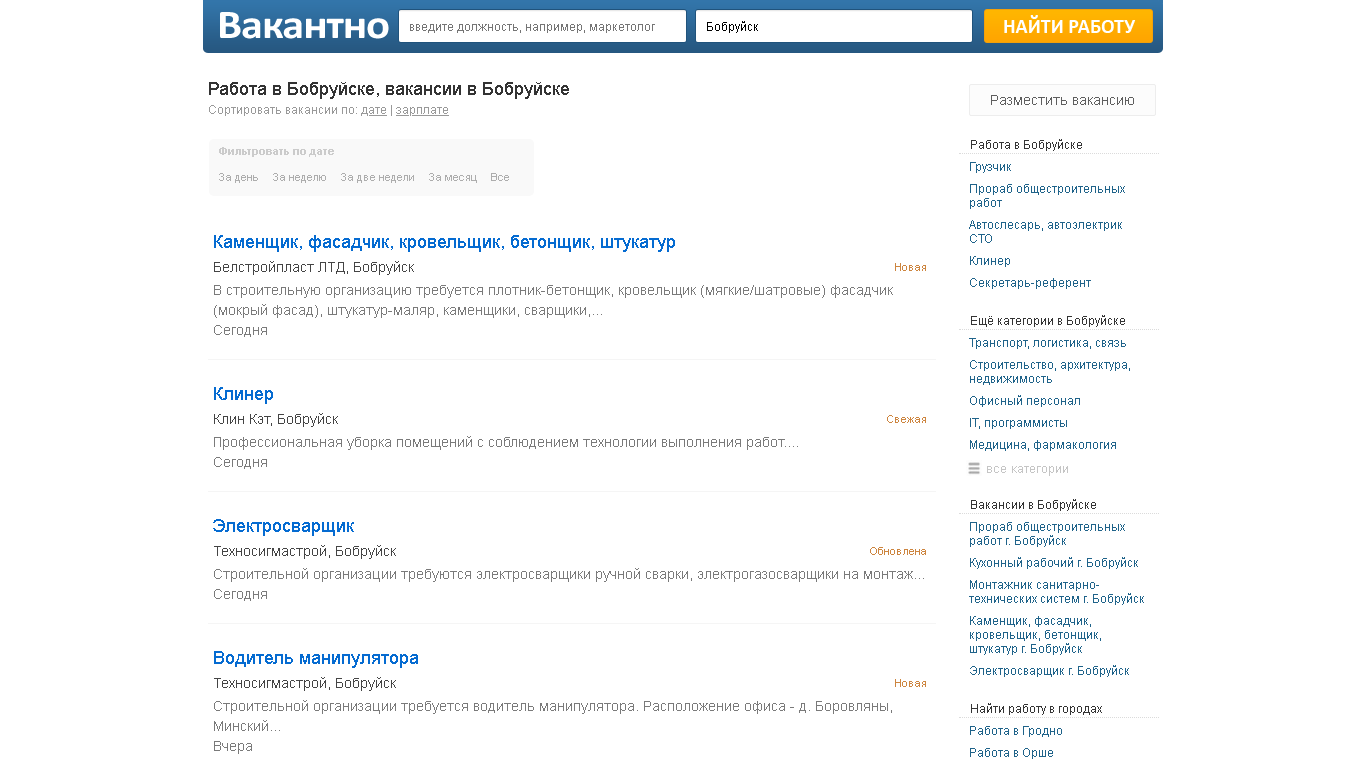
Task: Sort vacancies by дате
Action: coord(373,110)
